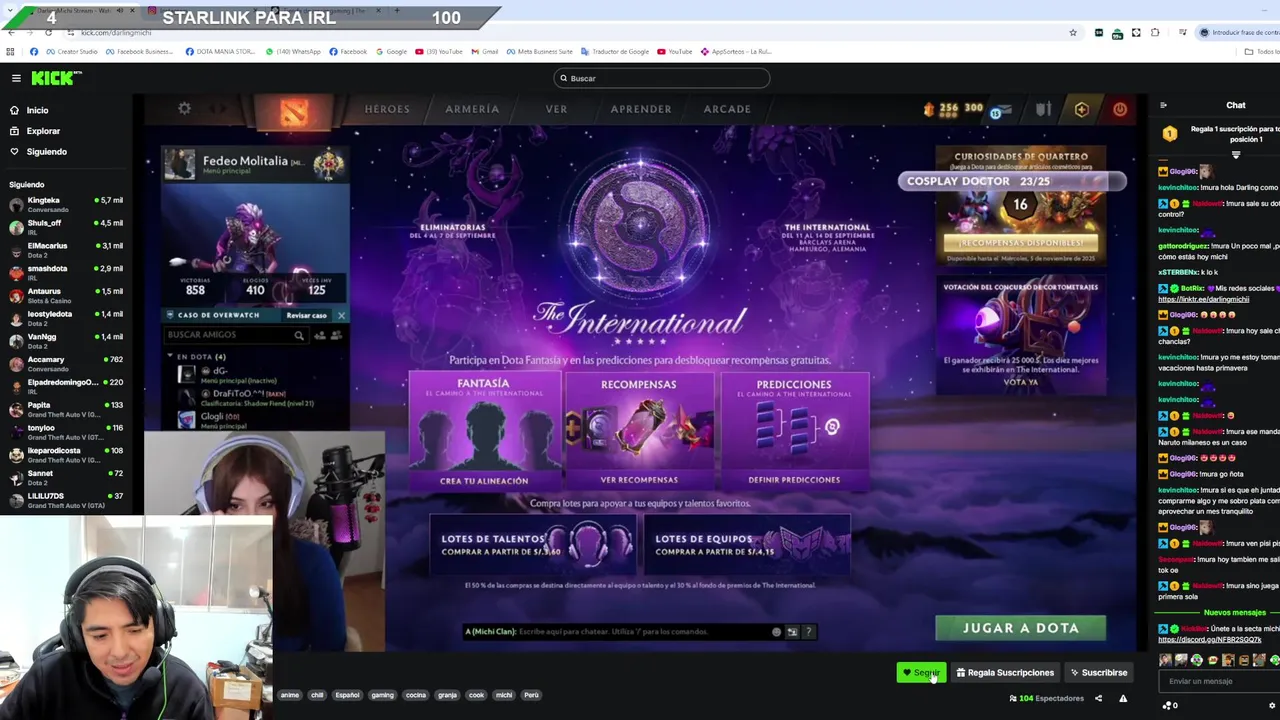Screen dimensions: 1280x720
Task: Open the PREDICCIONES card
Action: coord(794,431)
